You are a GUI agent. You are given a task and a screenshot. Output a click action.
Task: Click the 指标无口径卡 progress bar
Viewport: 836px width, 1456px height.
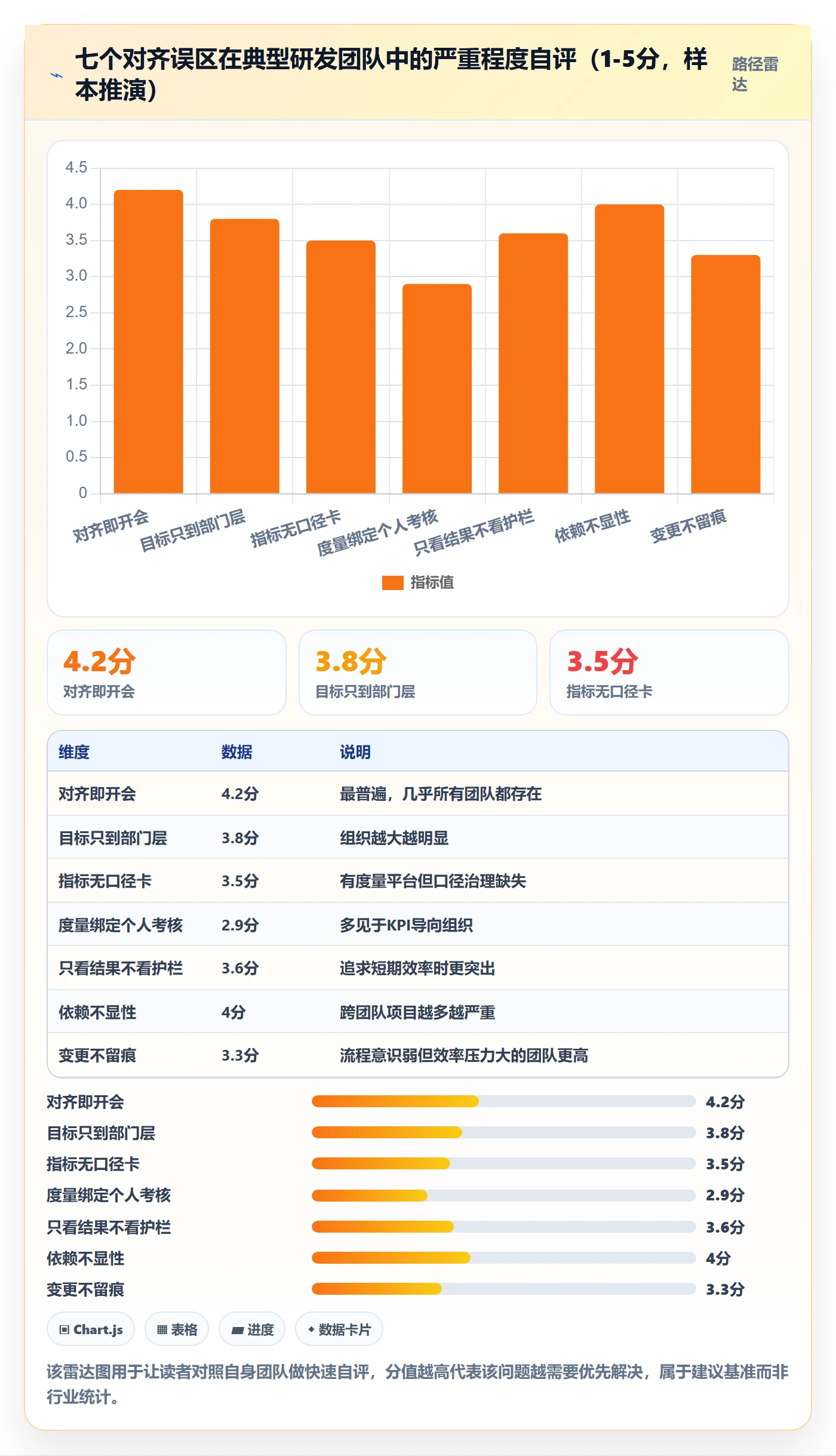click(x=503, y=1163)
